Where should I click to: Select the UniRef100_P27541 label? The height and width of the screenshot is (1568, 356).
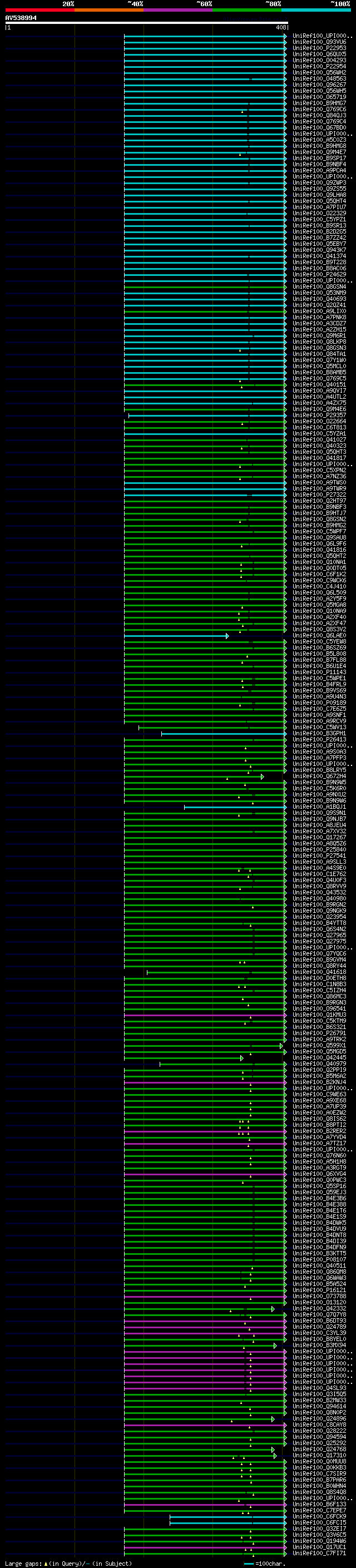pos(319,856)
